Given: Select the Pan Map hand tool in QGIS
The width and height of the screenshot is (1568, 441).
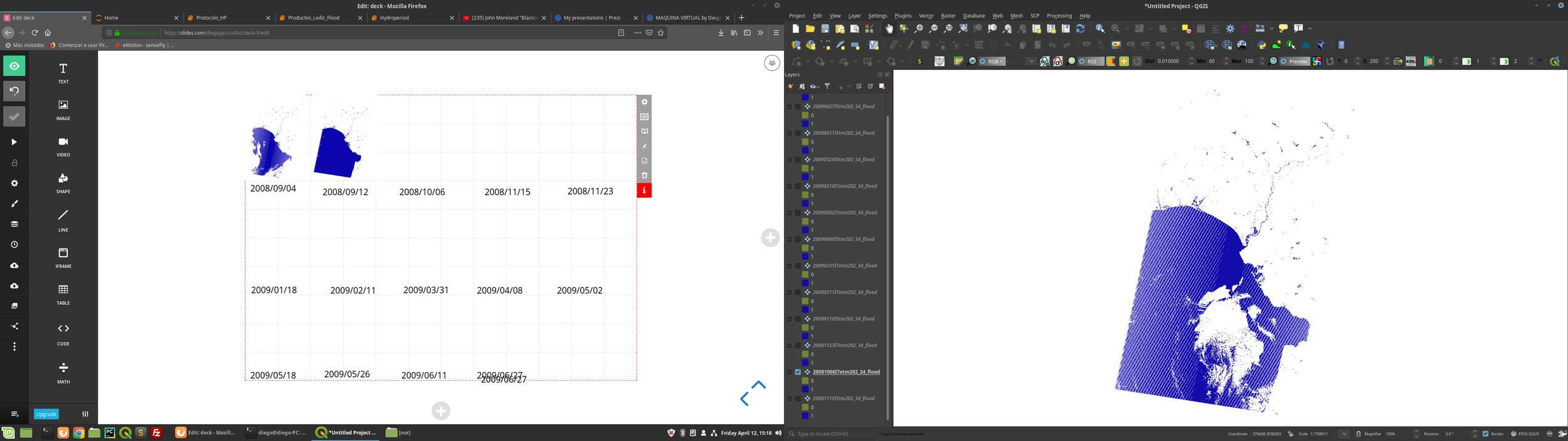Looking at the screenshot, I should (889, 29).
